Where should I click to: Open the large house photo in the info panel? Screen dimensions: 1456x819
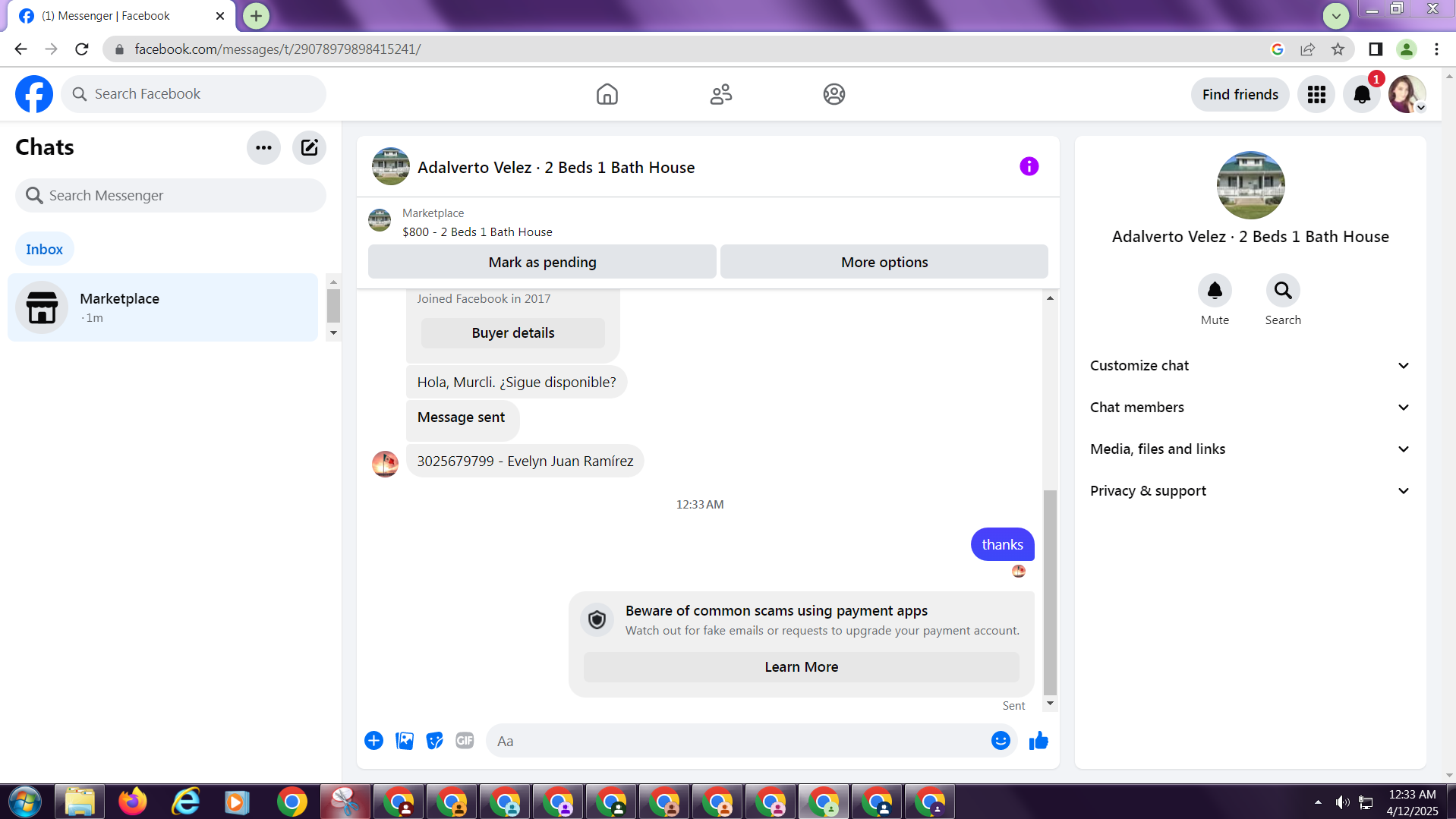coord(1250,185)
